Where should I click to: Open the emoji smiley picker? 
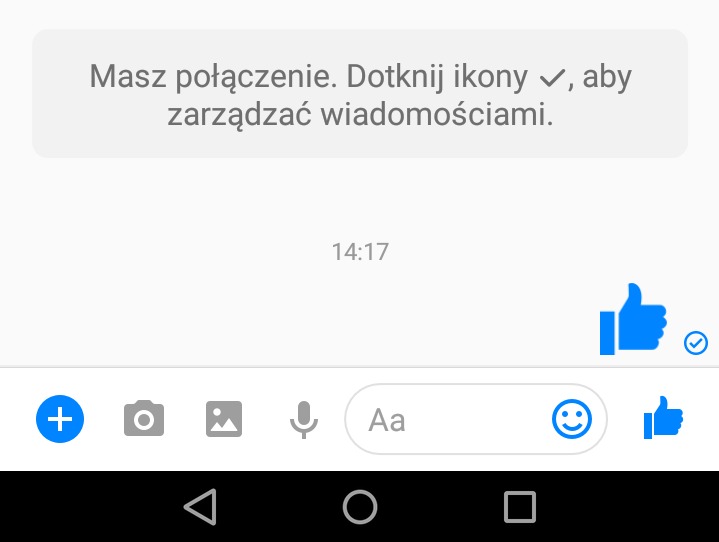point(572,419)
